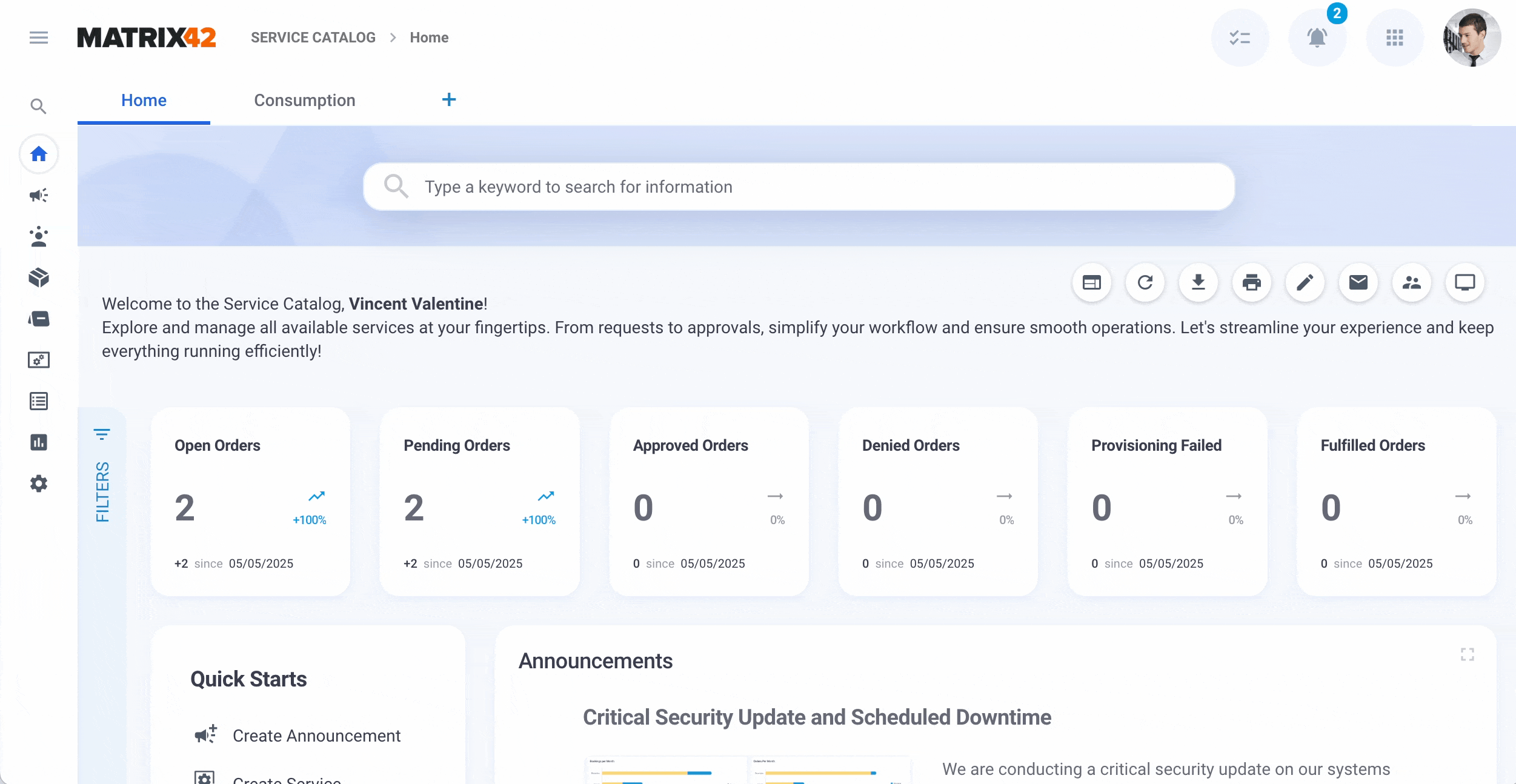Open the user profile avatar
Screen dimensions: 1516x784
tap(1472, 38)
